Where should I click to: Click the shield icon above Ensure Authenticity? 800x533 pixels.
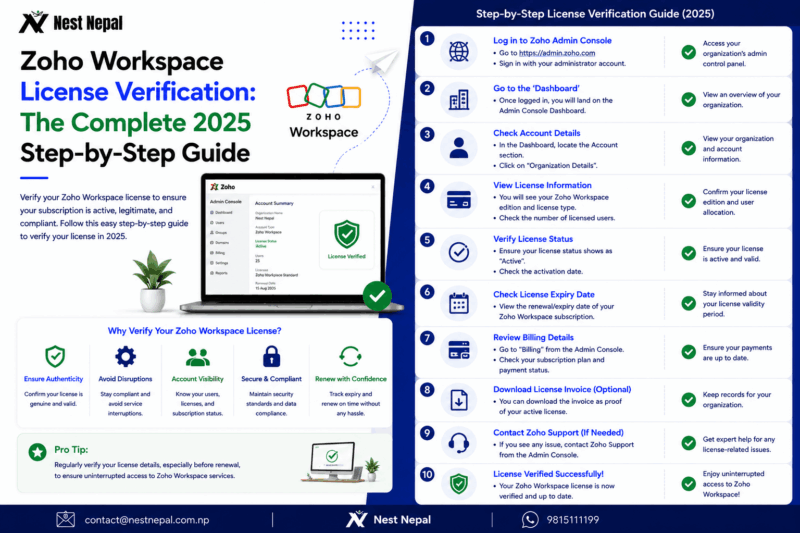click(x=55, y=357)
